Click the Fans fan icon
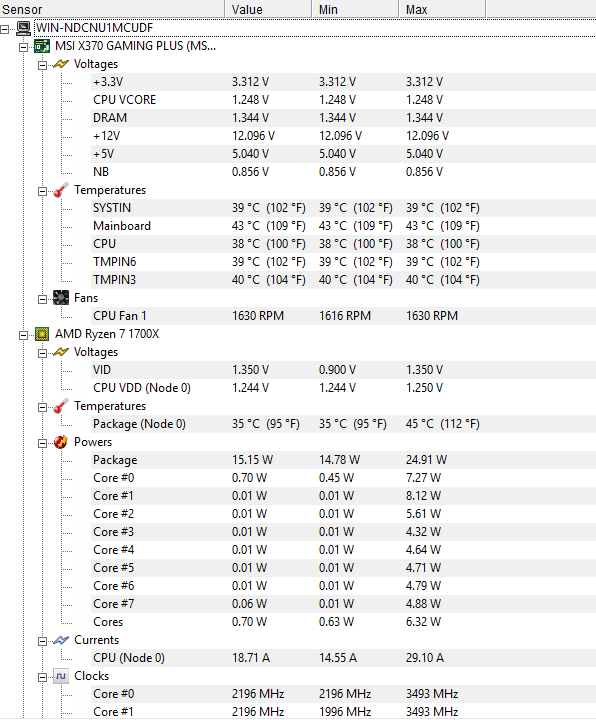The height and width of the screenshot is (720, 596). pos(61,298)
